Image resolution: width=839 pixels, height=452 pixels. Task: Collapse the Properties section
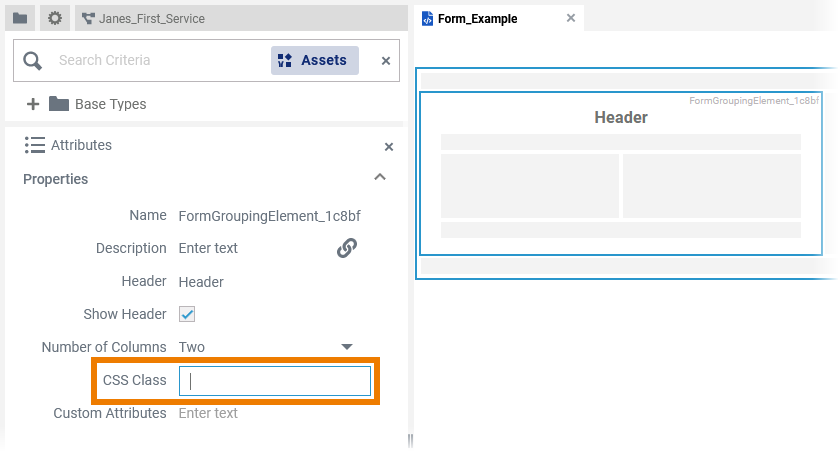point(379,178)
